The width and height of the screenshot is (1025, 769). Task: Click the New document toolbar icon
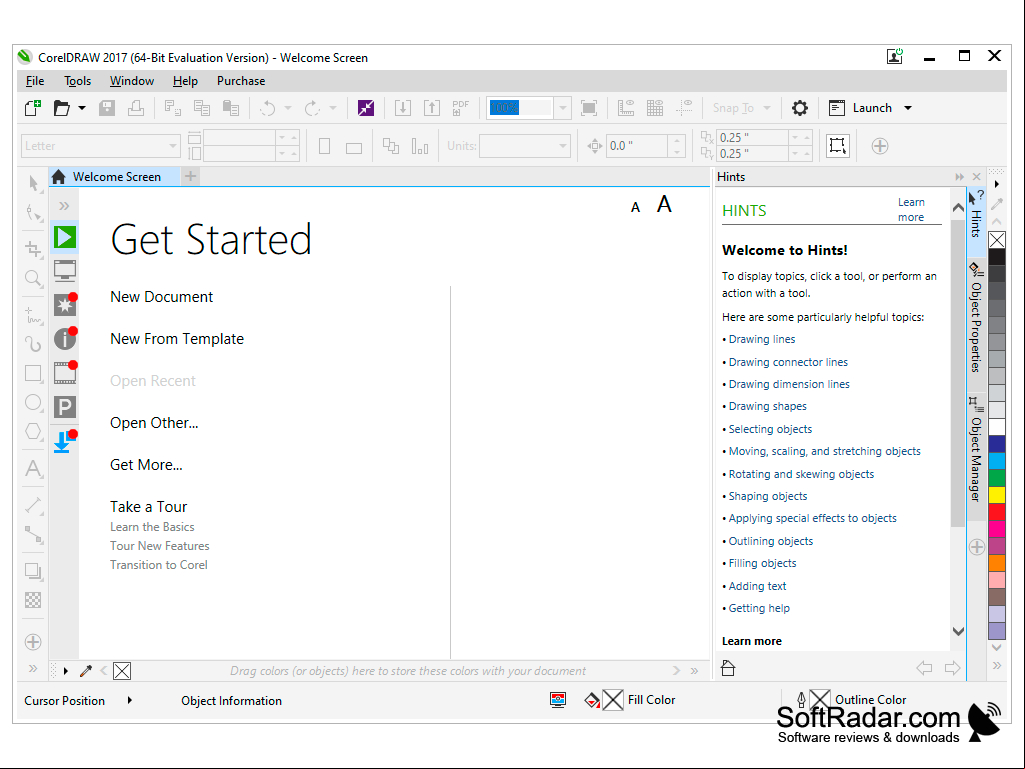(x=33, y=108)
